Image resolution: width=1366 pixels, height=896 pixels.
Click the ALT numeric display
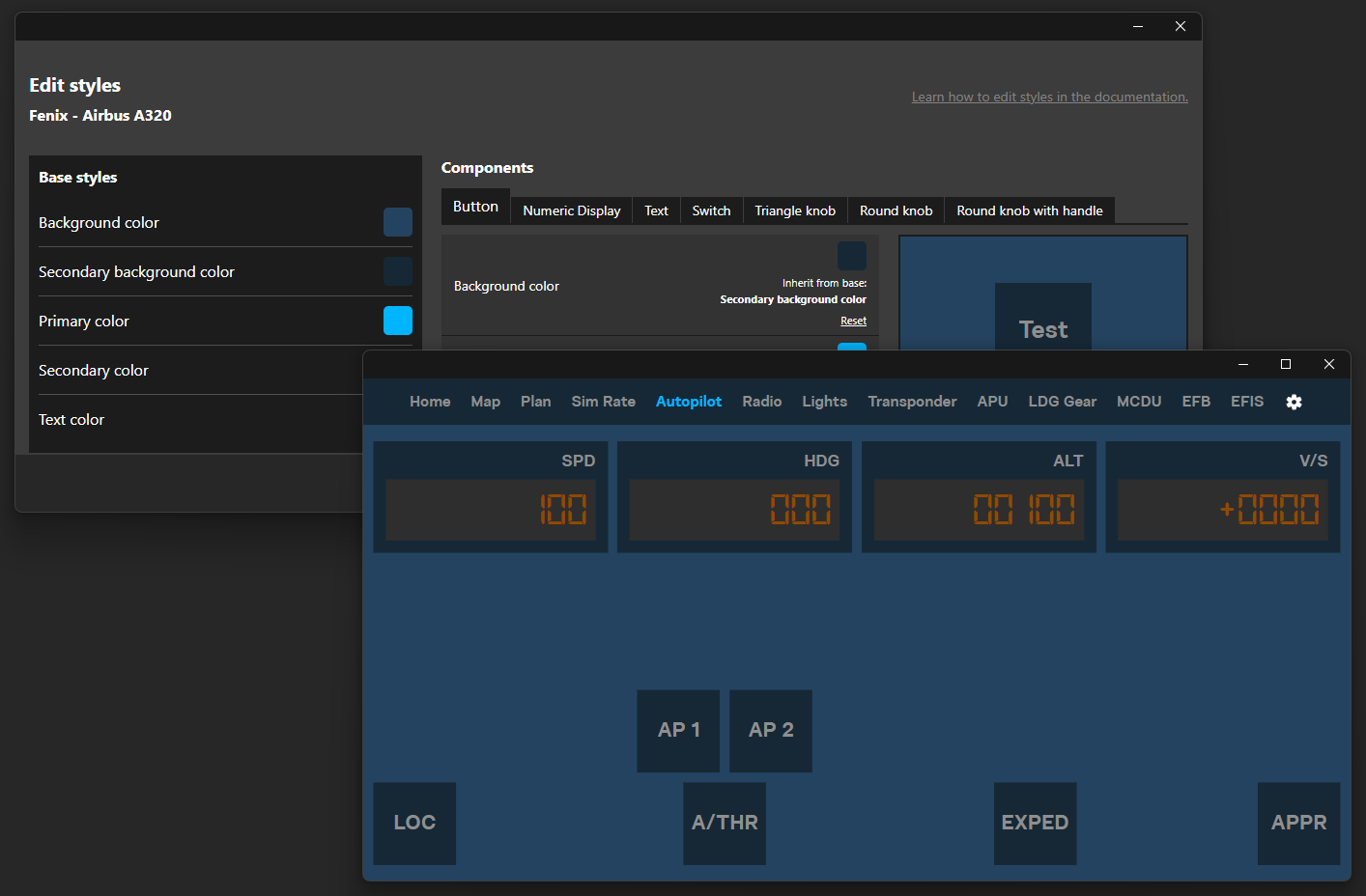click(979, 510)
